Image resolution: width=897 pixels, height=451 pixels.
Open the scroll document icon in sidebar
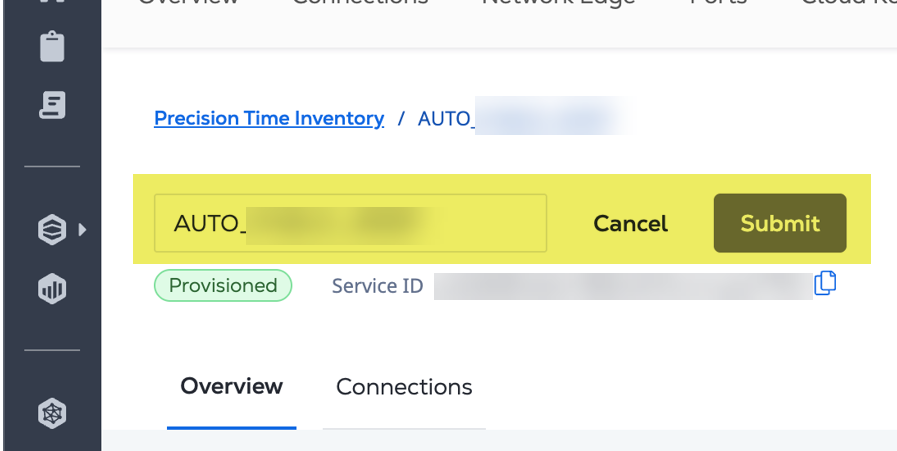(52, 105)
